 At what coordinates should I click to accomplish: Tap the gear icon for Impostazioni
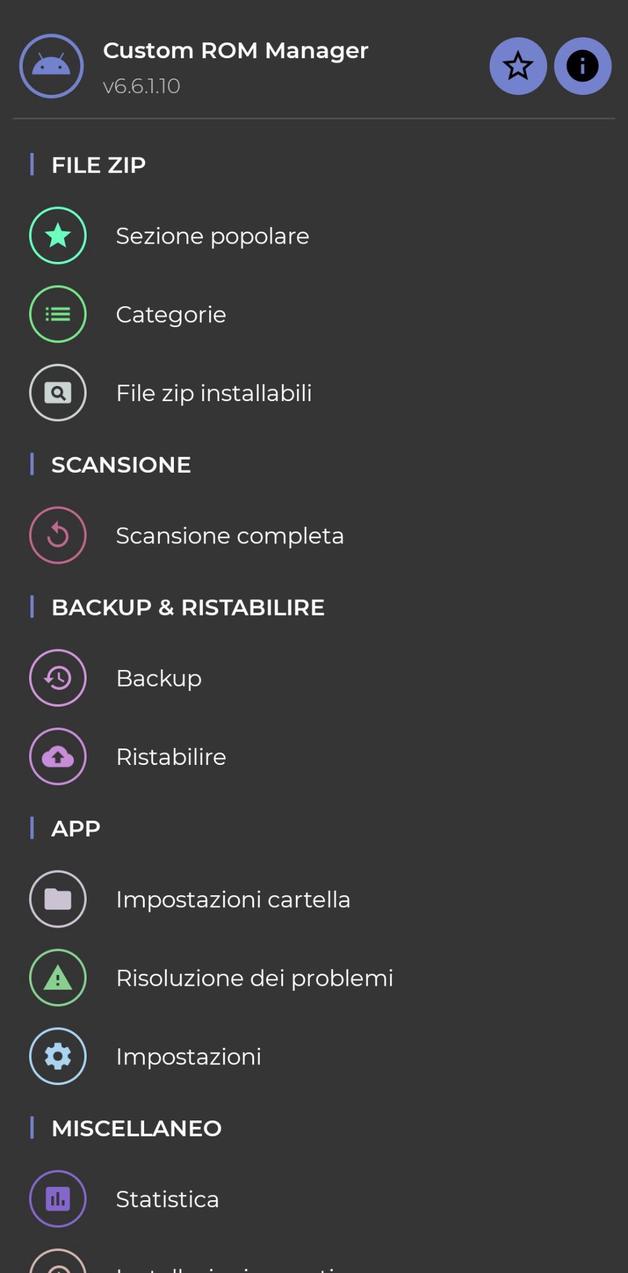pos(58,1056)
